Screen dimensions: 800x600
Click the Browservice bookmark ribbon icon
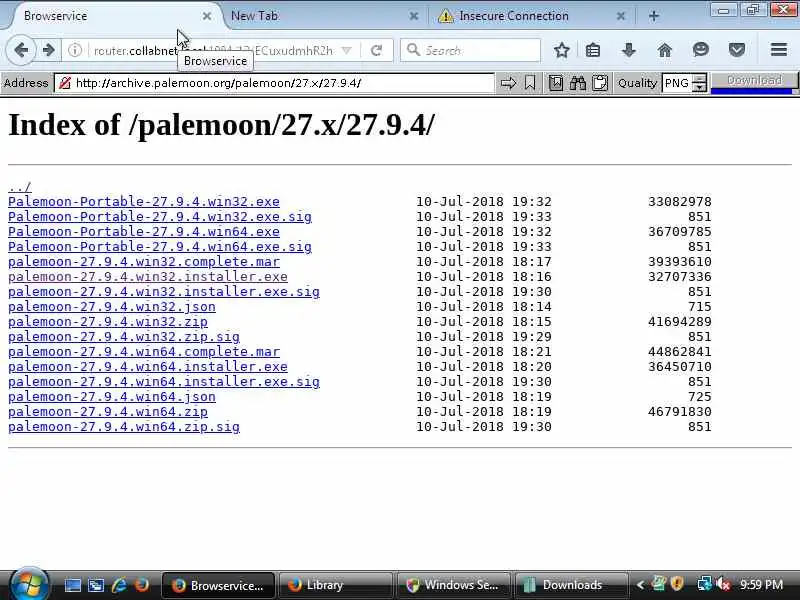(530, 83)
